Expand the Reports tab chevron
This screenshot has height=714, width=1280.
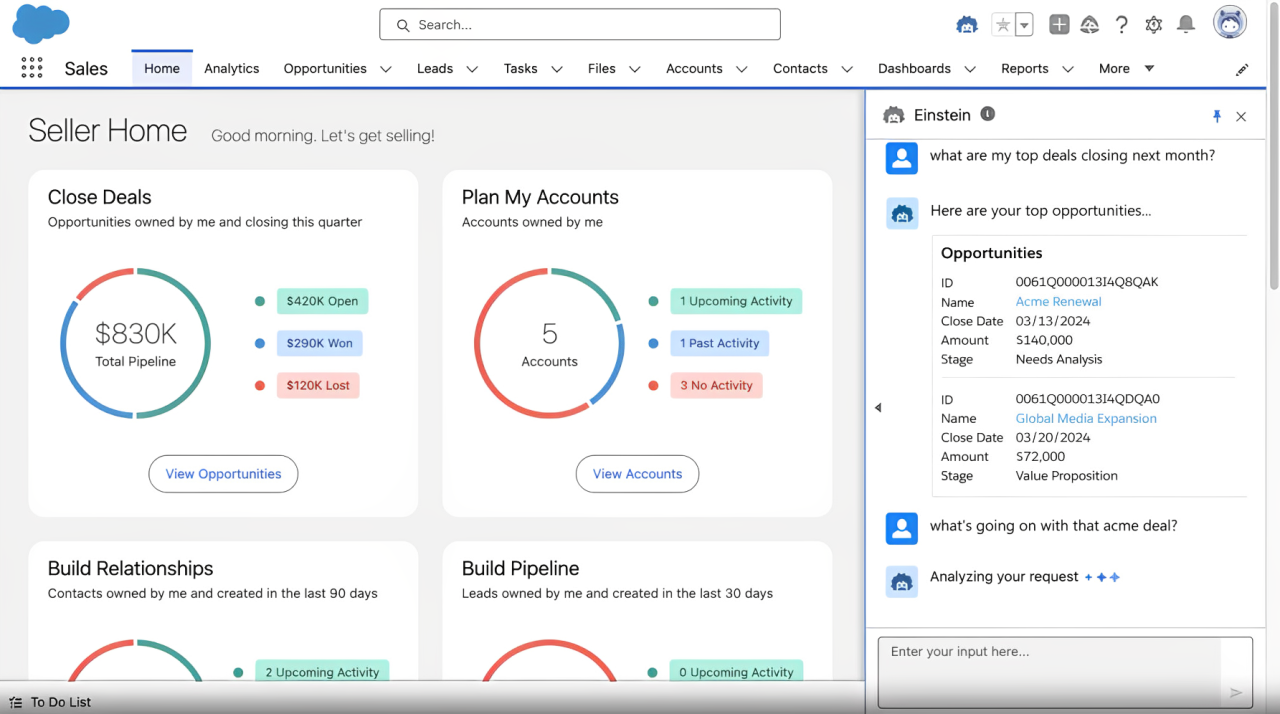click(1068, 69)
